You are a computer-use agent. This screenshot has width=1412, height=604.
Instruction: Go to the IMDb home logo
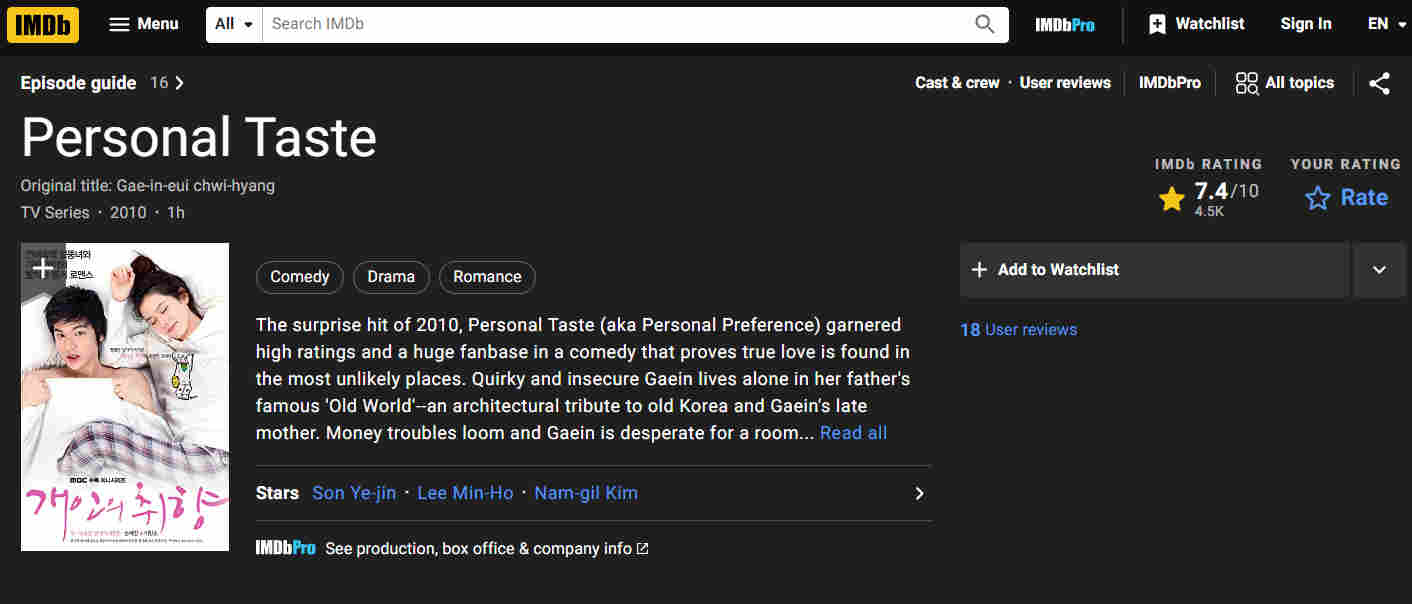coord(43,24)
